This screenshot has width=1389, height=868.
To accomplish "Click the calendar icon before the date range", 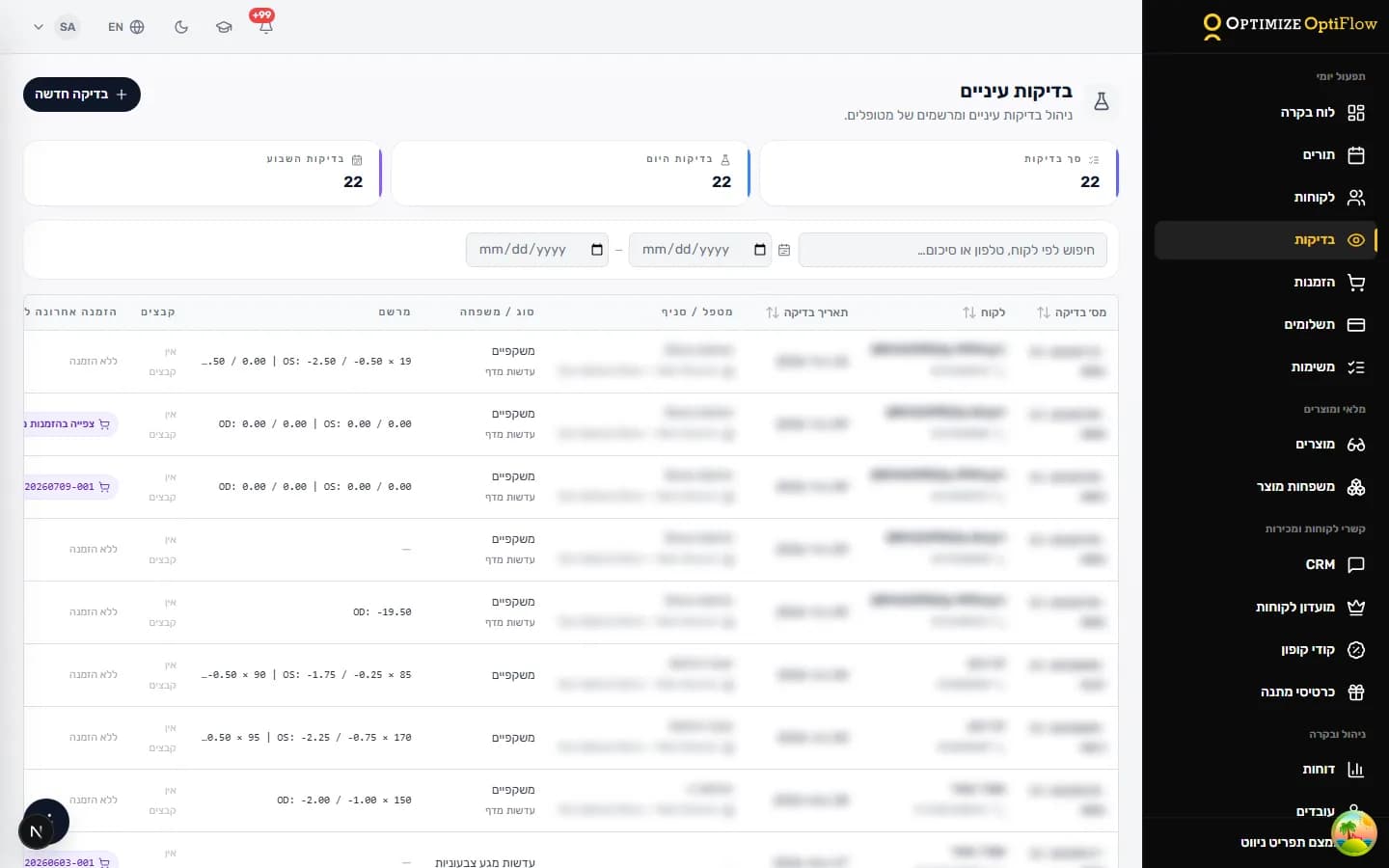I will point(784,250).
